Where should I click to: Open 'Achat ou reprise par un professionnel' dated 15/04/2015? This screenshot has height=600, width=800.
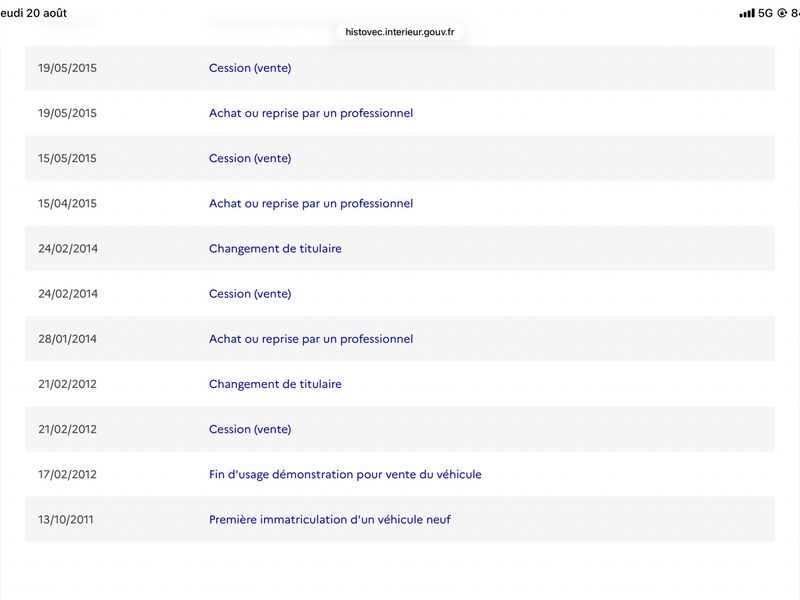tap(311, 204)
